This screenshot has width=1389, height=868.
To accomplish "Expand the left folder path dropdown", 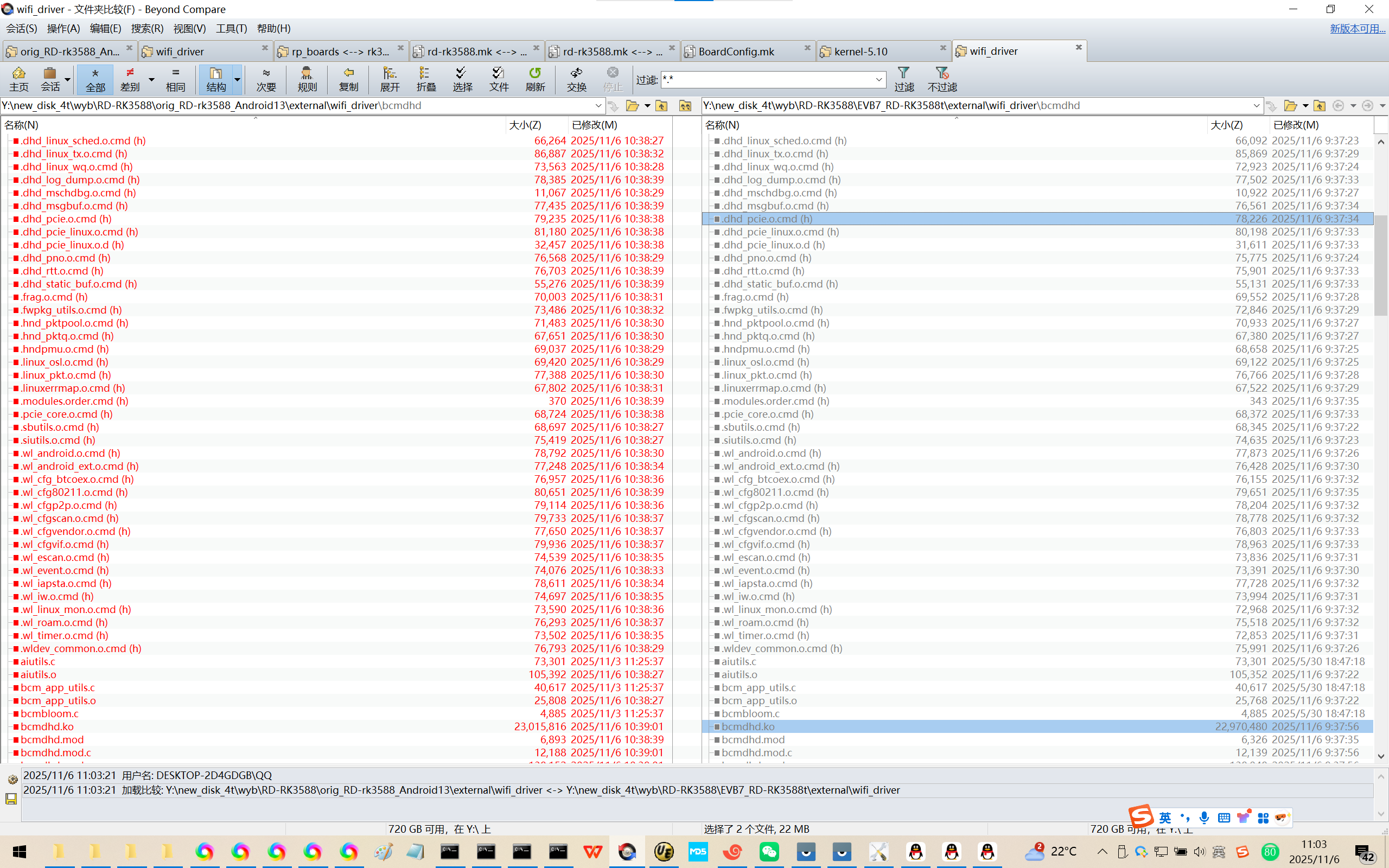I will pyautogui.click(x=598, y=106).
